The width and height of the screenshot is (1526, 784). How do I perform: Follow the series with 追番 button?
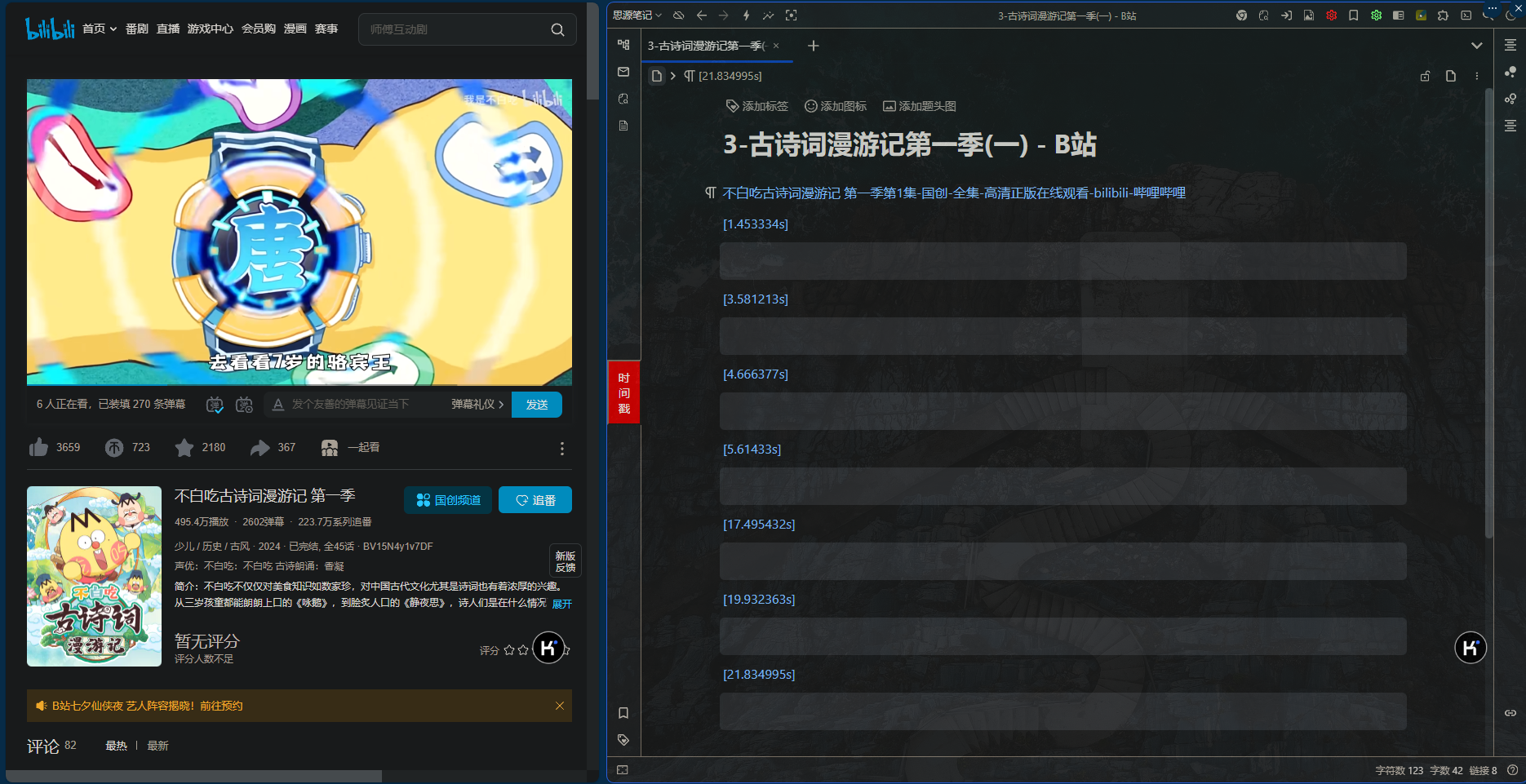coord(535,500)
